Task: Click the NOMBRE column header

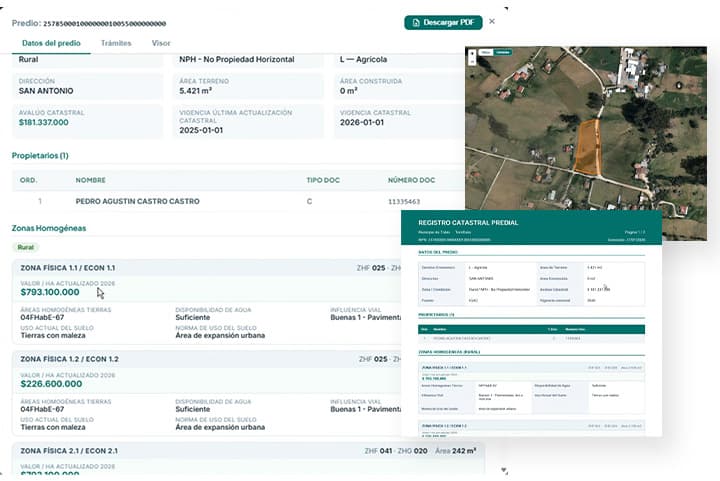Action: (90, 180)
